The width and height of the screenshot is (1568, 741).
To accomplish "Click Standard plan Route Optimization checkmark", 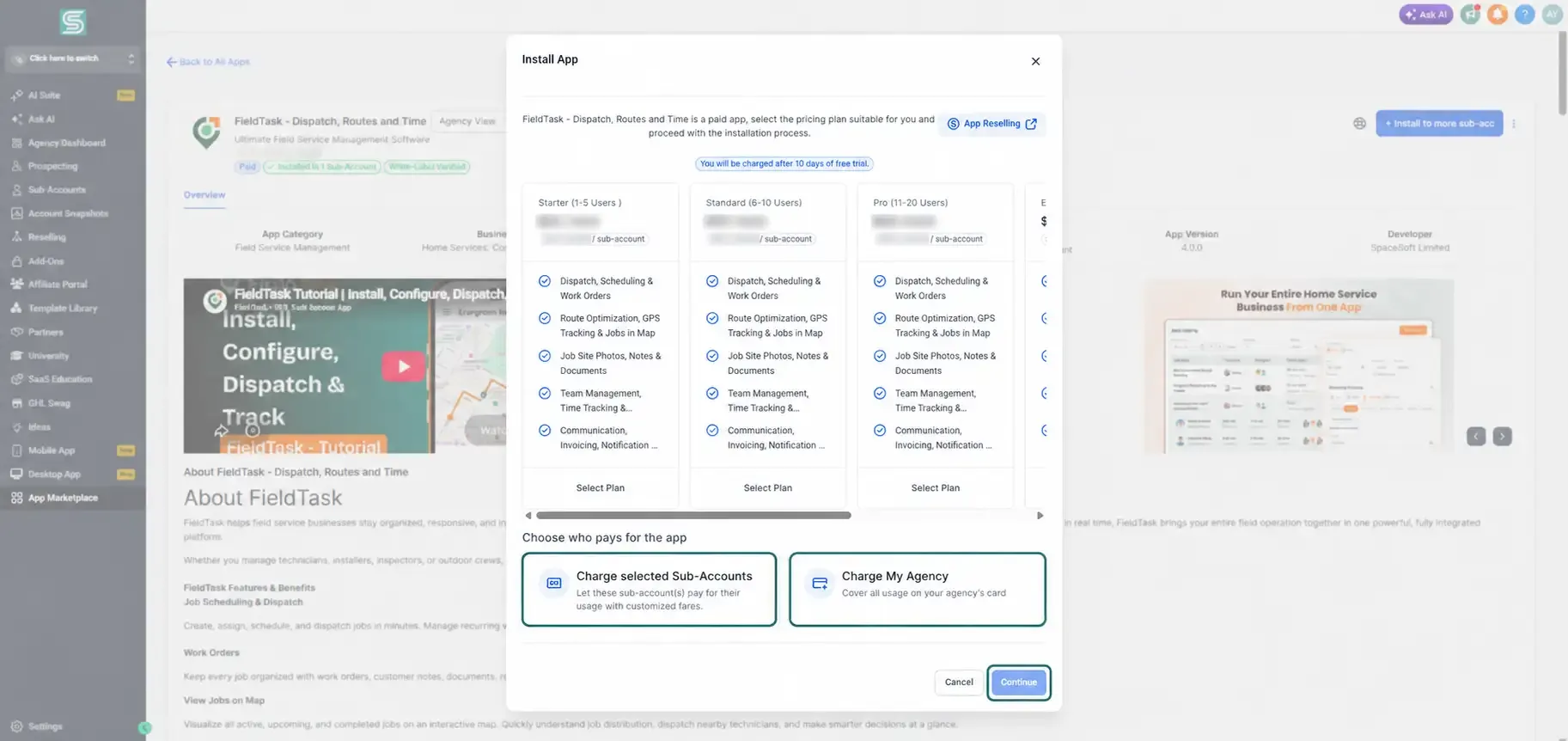I will pyautogui.click(x=712, y=318).
